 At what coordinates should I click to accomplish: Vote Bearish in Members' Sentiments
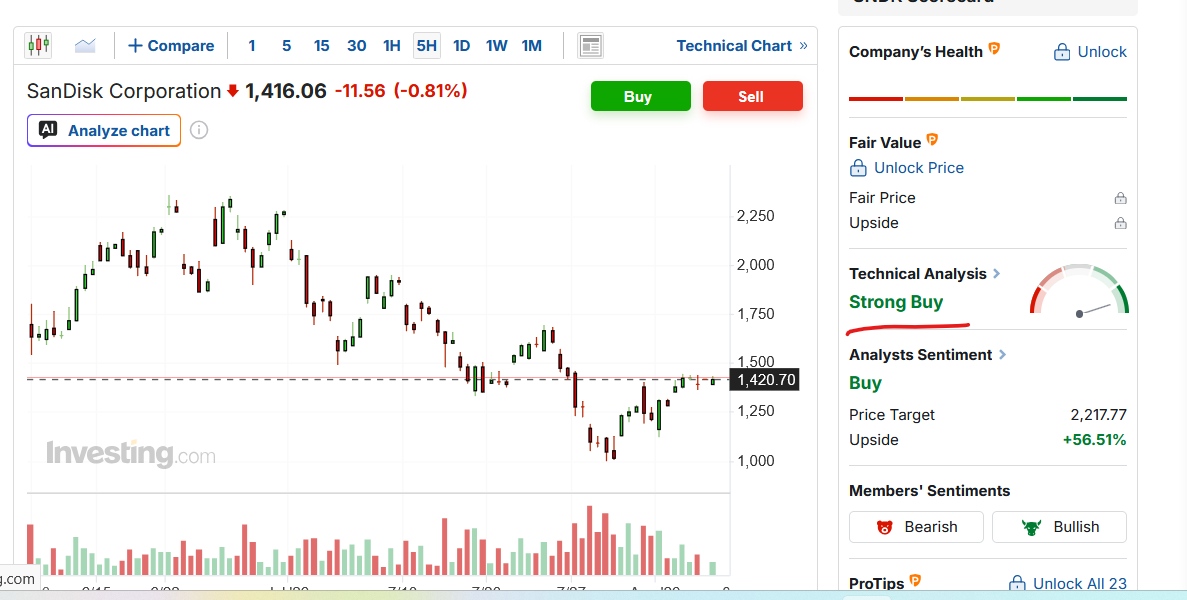[x=916, y=527]
